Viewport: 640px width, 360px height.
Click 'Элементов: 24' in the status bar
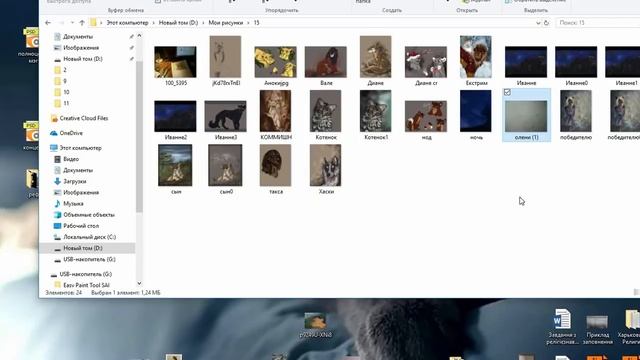click(64, 293)
